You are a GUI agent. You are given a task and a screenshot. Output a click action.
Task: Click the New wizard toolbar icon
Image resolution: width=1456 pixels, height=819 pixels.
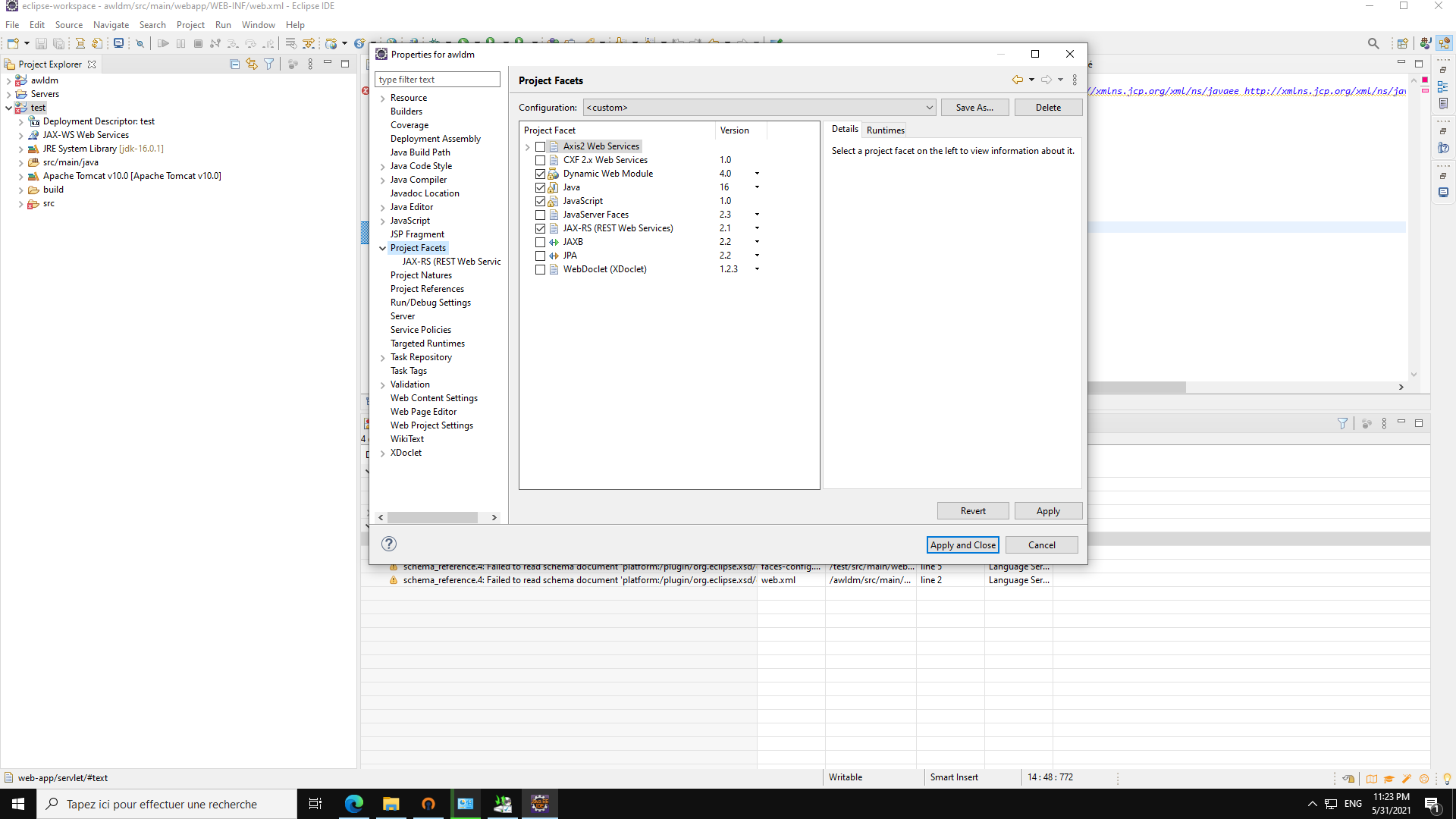[x=13, y=43]
